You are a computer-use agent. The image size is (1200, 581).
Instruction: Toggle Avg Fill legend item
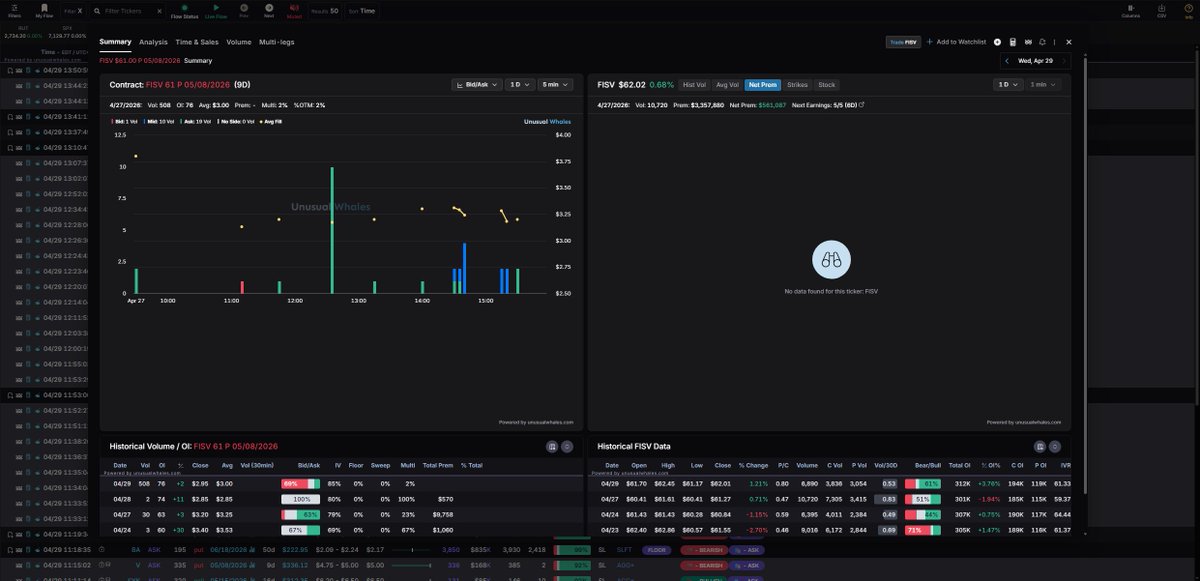click(273, 121)
